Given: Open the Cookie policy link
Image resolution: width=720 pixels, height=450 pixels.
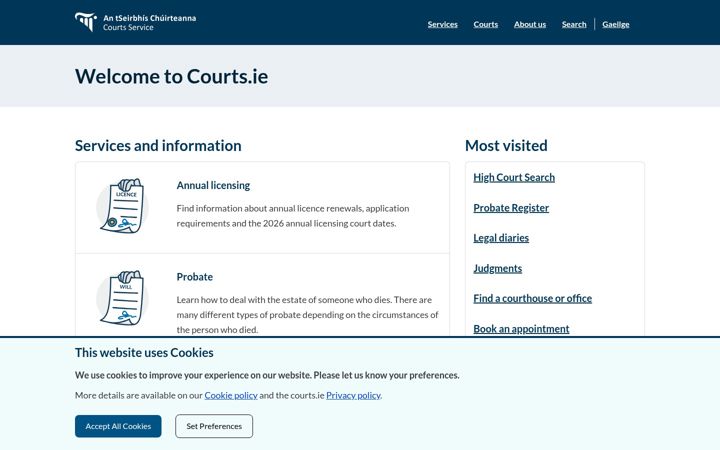Looking at the screenshot, I should (231, 395).
